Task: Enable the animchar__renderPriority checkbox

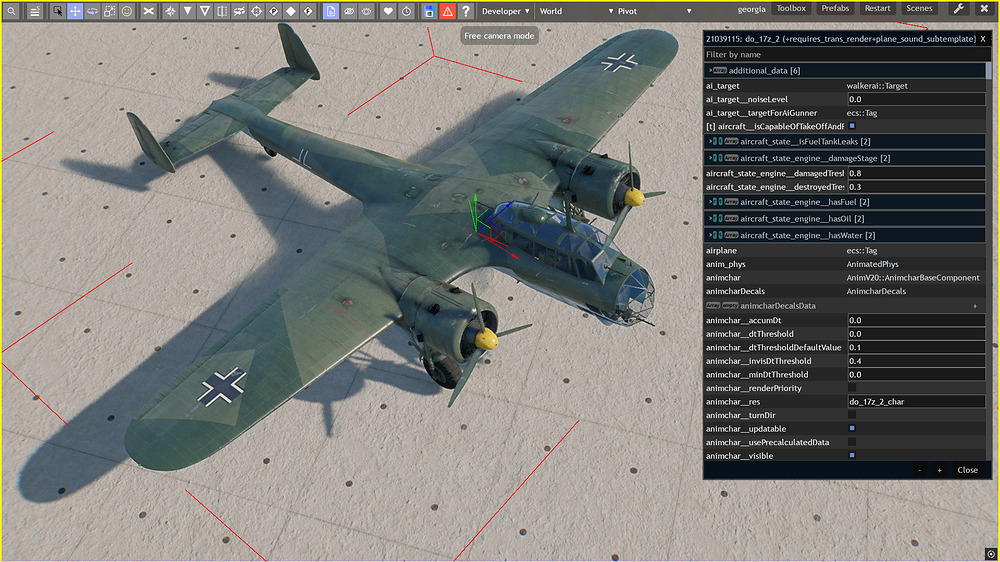Action: click(852, 388)
